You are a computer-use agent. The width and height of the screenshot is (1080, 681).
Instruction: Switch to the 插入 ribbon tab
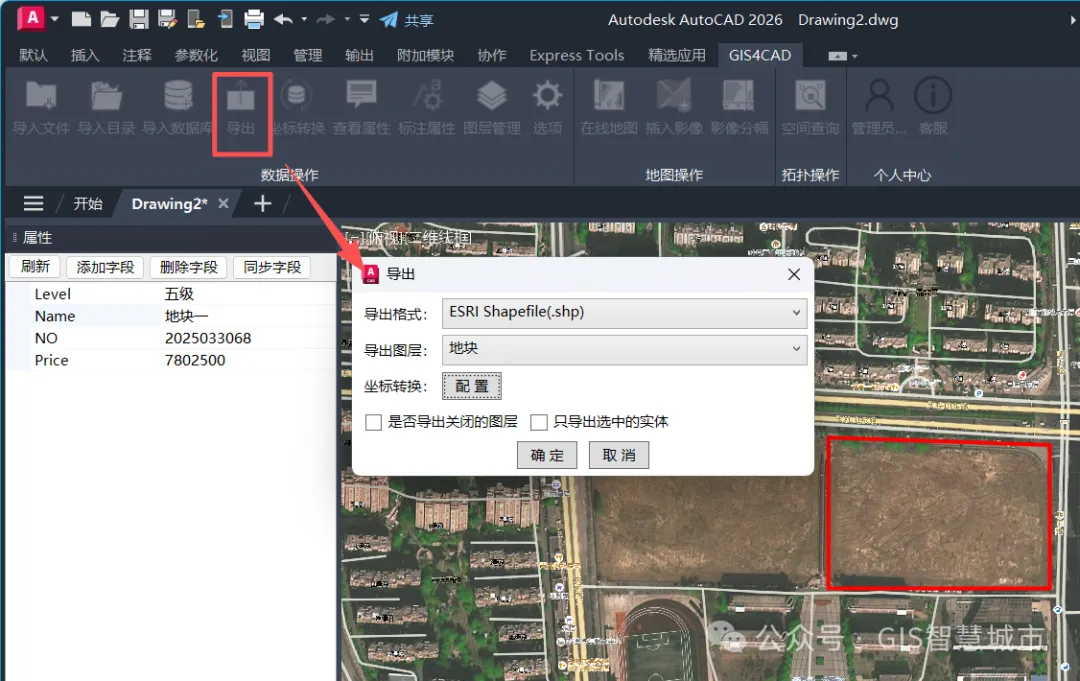[x=85, y=55]
